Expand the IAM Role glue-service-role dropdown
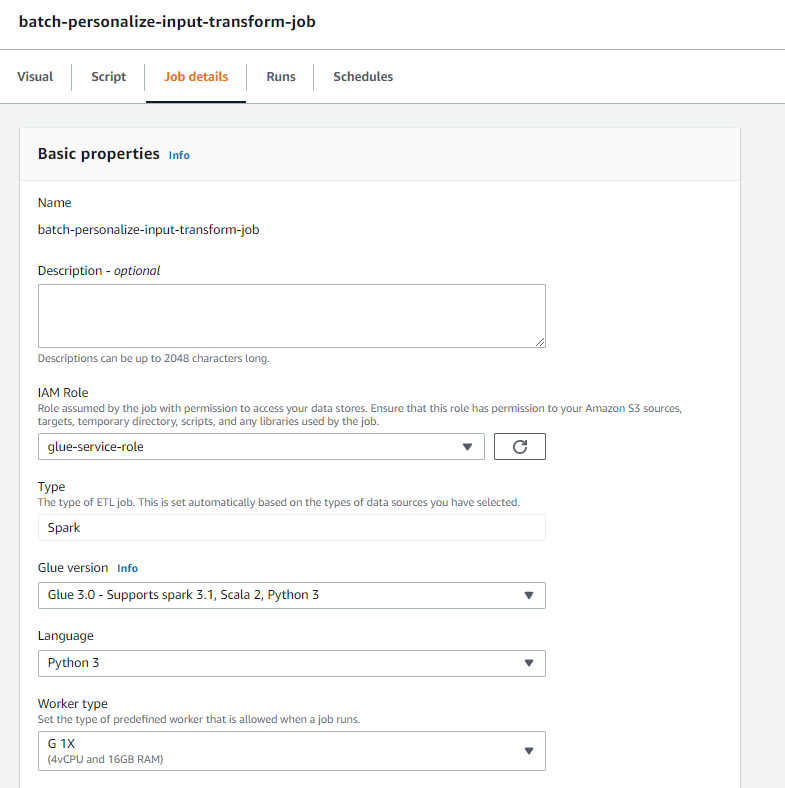 click(x=261, y=447)
